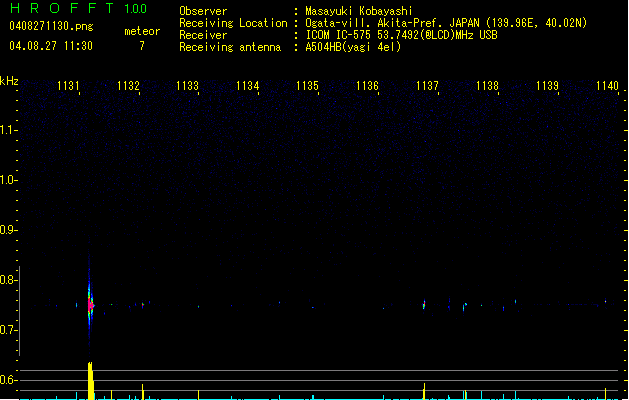629x400 pixels.
Task: Click the bright red meteor echo after 1131
Action: (x=90, y=306)
